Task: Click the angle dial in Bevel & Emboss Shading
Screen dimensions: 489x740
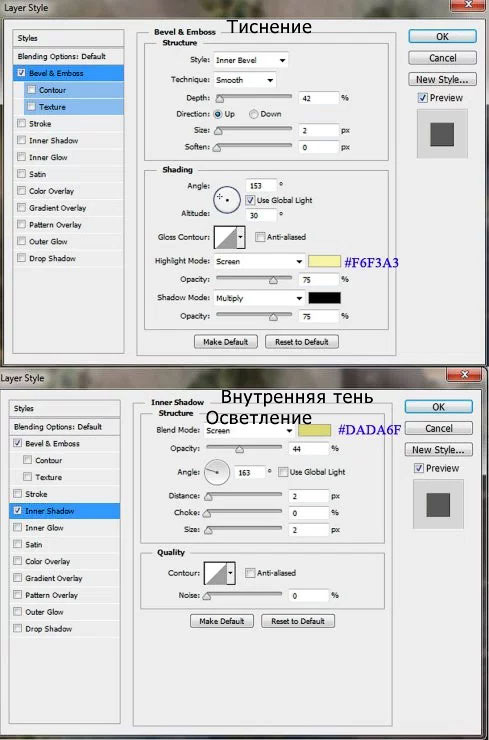Action: [x=225, y=200]
